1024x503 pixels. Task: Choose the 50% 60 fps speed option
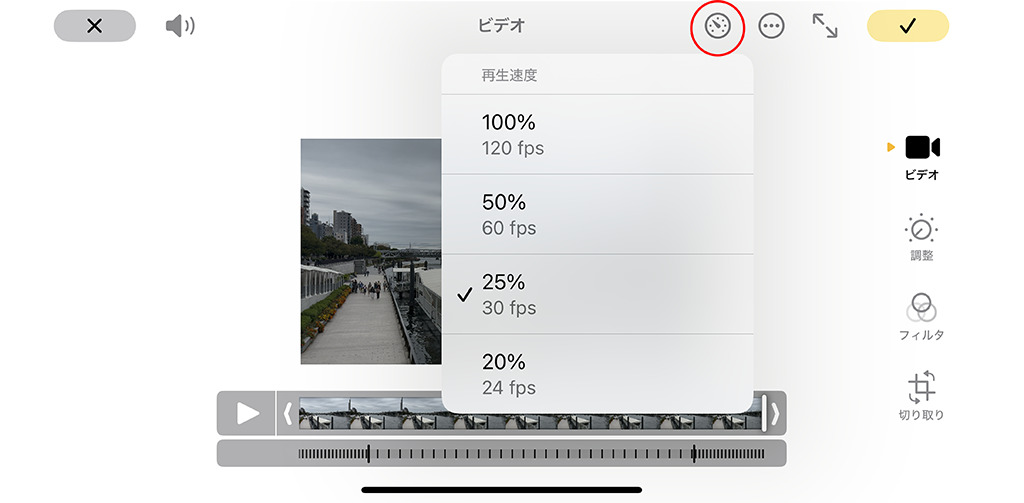click(x=598, y=214)
